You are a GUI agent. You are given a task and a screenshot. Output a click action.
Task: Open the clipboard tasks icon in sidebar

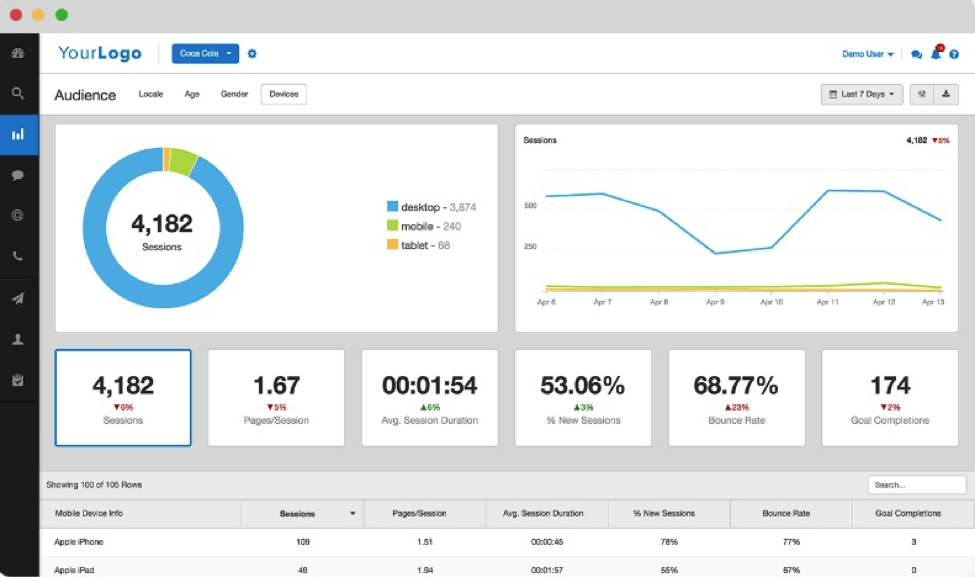click(19, 379)
